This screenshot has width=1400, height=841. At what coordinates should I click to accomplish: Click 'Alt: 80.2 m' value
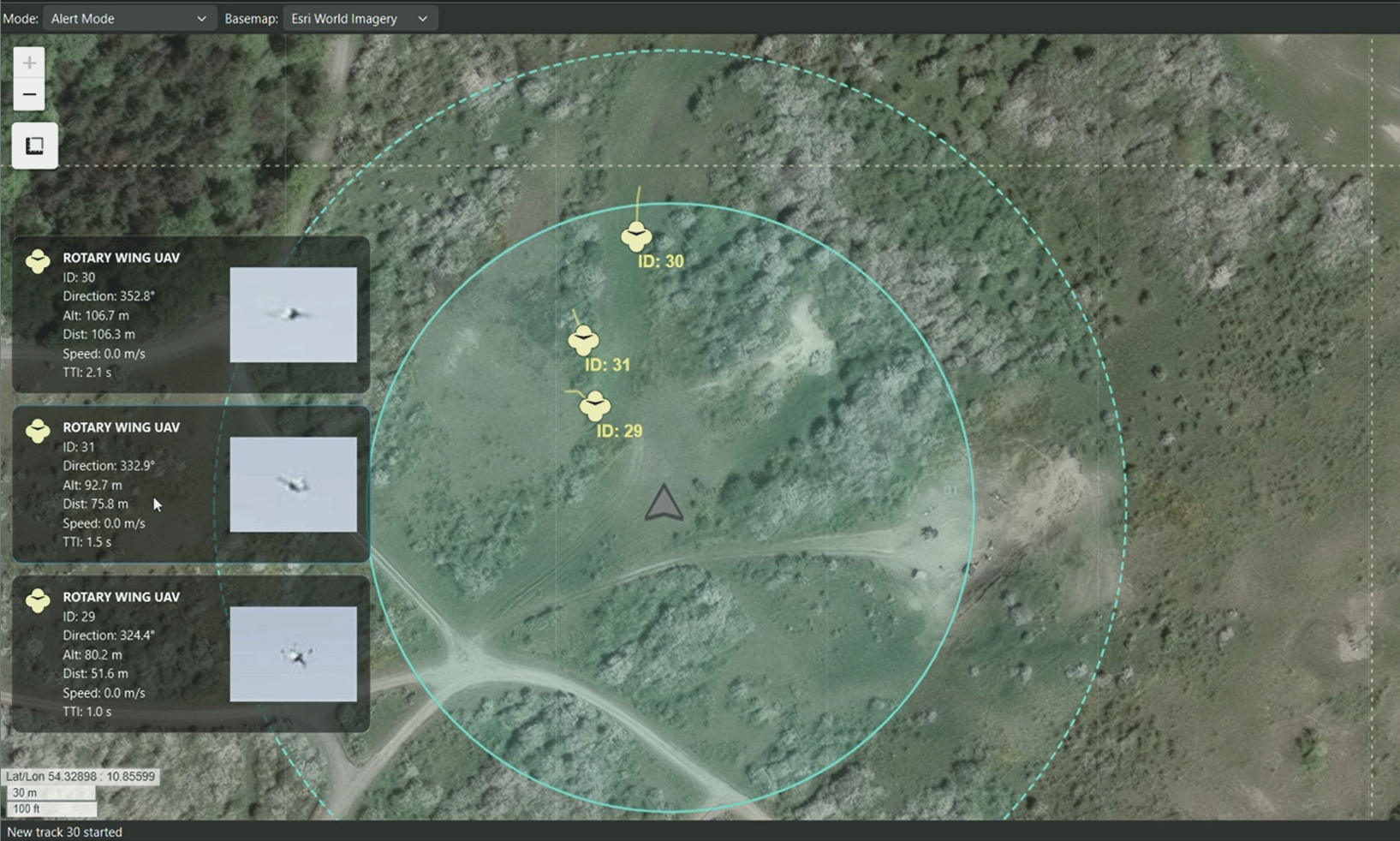(92, 654)
